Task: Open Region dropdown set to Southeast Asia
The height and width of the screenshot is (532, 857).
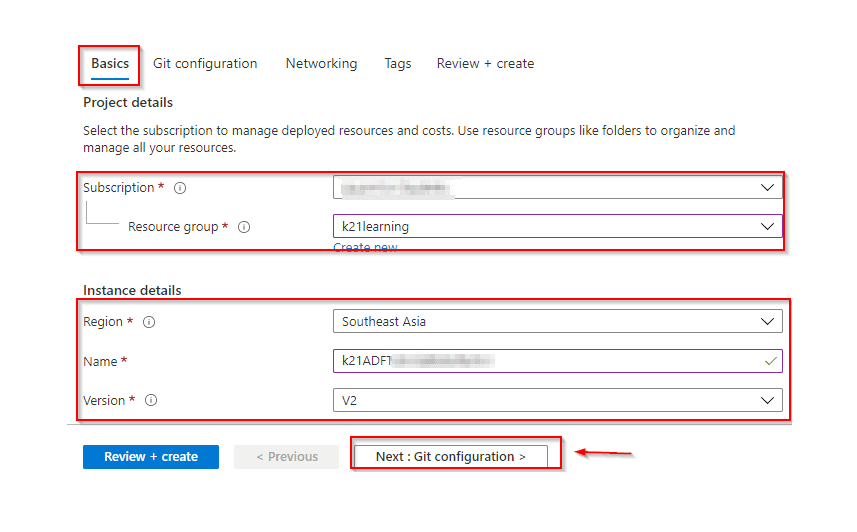Action: 557,322
